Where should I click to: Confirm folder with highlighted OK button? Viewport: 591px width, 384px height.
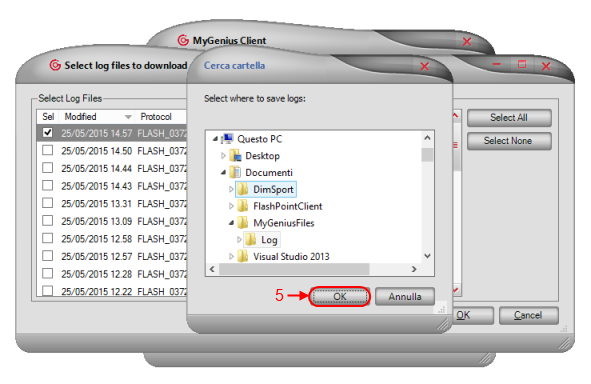tap(339, 297)
